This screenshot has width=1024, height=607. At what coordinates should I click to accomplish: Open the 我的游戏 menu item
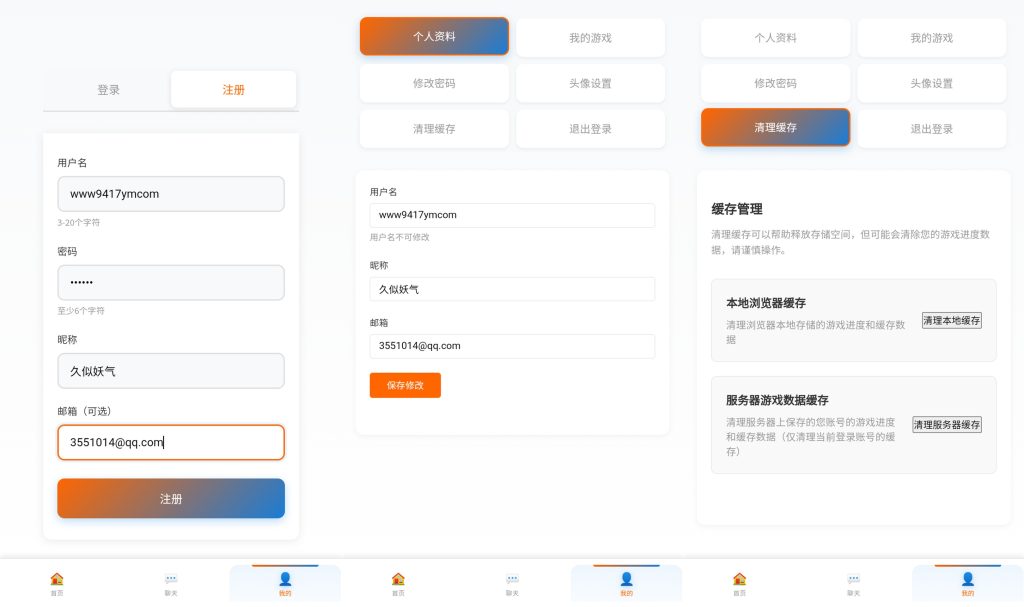click(590, 37)
